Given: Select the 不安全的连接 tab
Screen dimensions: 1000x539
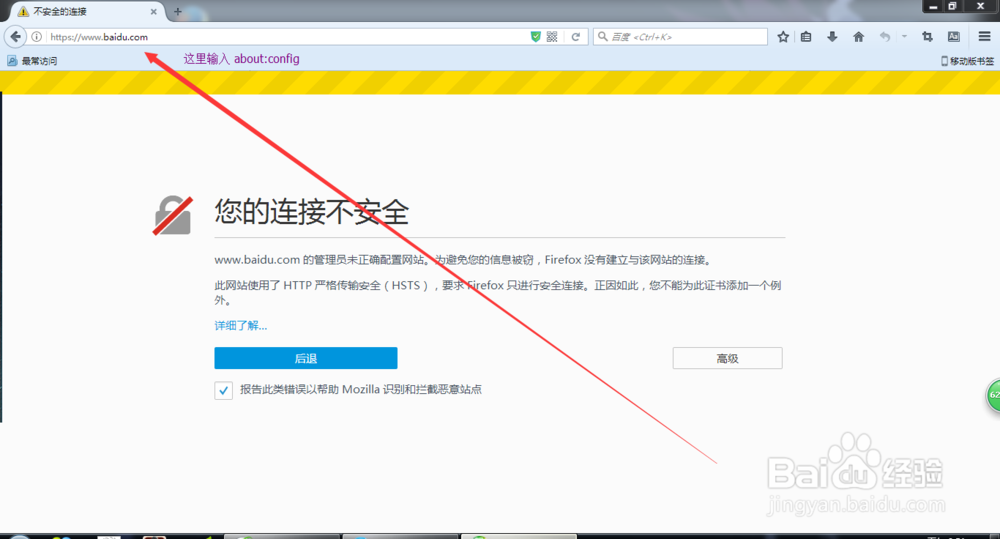Looking at the screenshot, I should click(x=87, y=11).
